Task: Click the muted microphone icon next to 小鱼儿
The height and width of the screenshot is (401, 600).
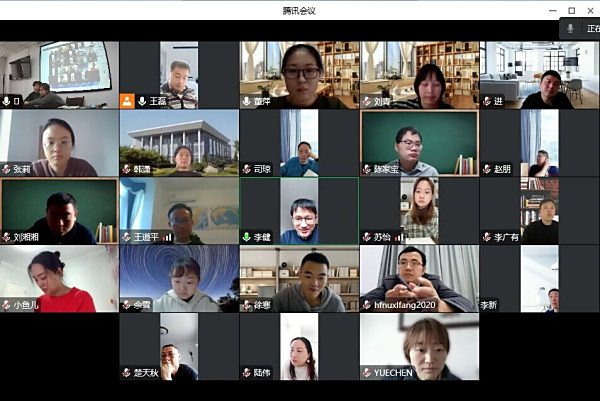Action: click(x=6, y=305)
